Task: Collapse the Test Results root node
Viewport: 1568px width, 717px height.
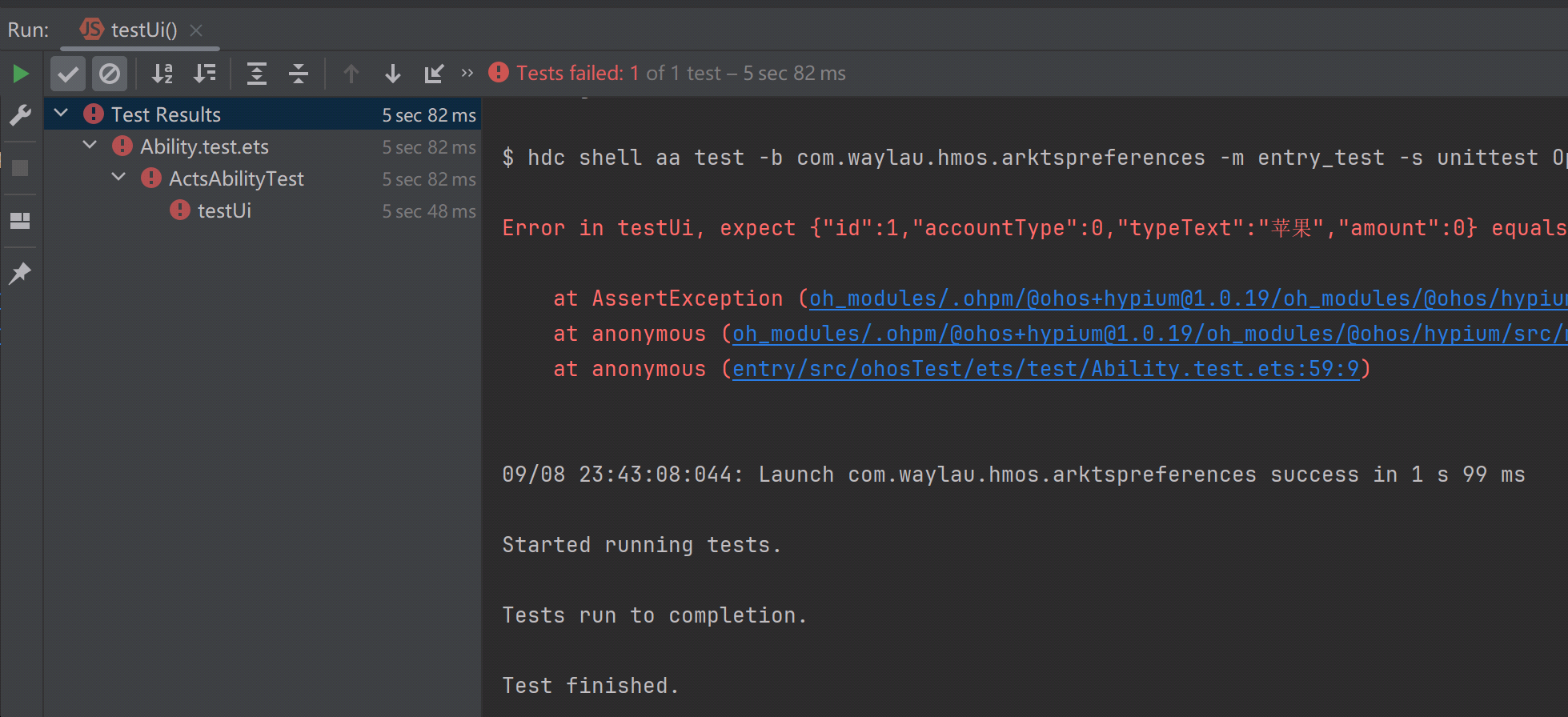Action: click(62, 114)
